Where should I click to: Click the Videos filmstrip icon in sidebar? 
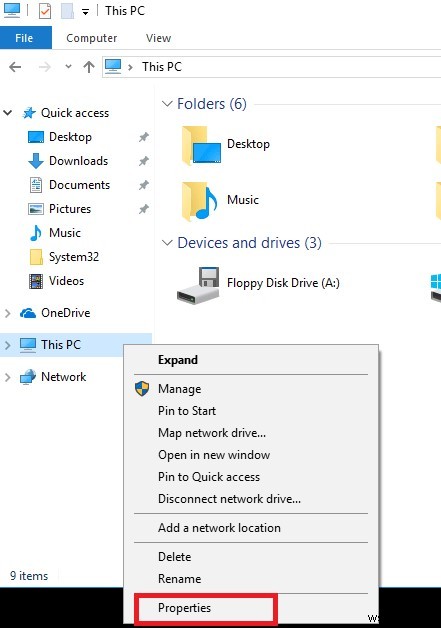coord(36,281)
